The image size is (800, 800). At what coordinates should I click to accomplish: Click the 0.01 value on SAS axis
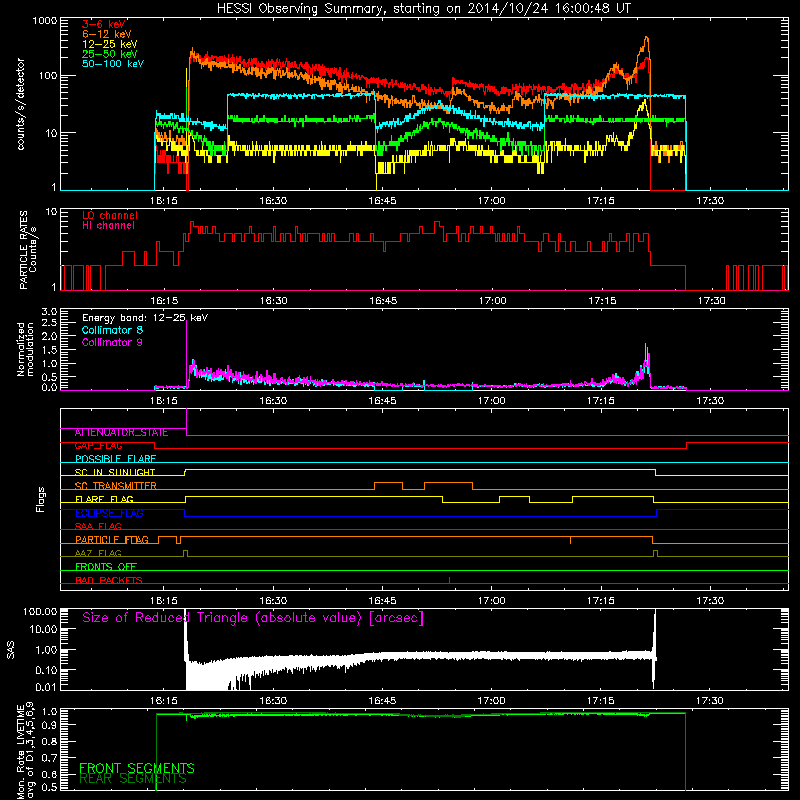(x=47, y=687)
